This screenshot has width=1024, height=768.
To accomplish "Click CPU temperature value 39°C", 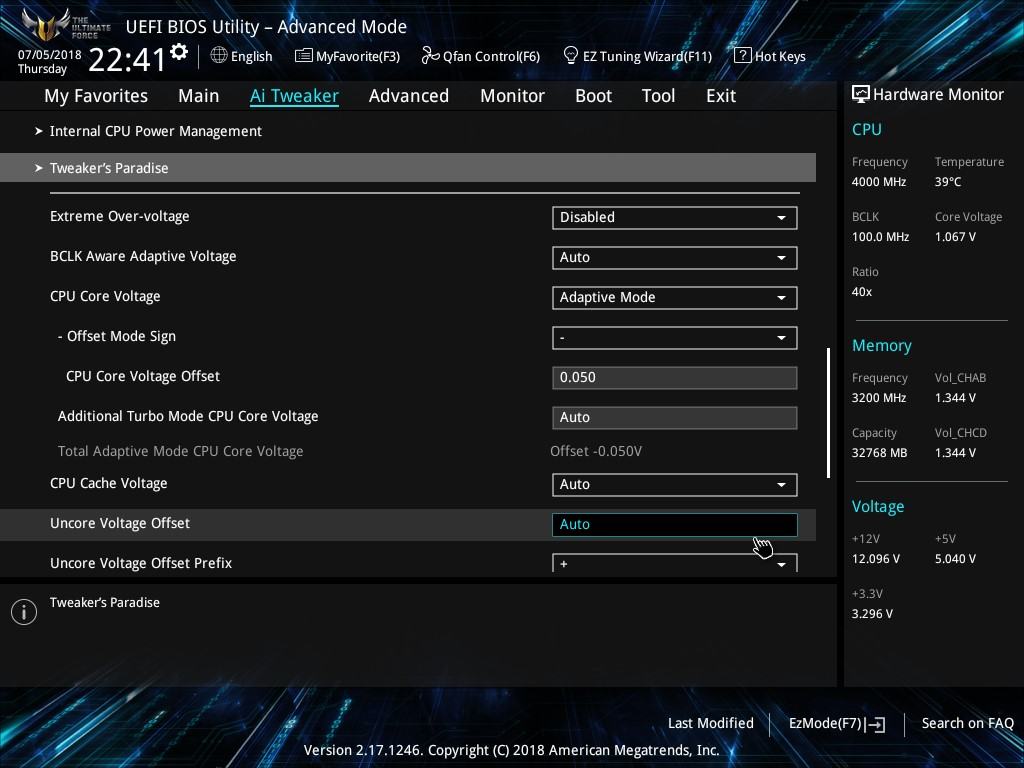I will pyautogui.click(x=948, y=182).
